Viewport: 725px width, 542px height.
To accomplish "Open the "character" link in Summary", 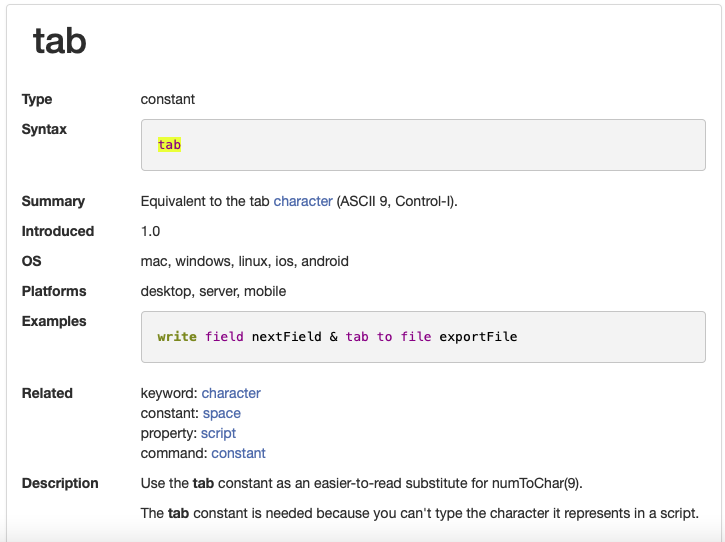I will (302, 201).
